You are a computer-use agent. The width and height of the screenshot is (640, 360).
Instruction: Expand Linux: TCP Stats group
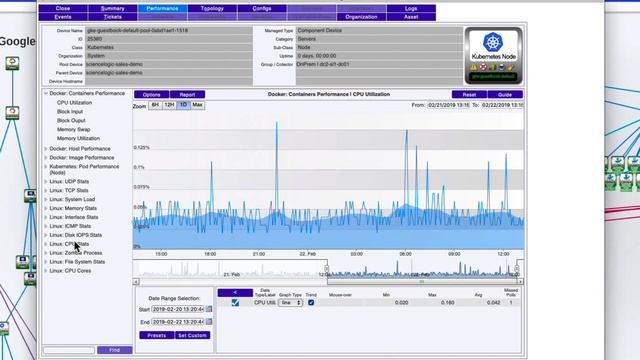[x=46, y=191]
